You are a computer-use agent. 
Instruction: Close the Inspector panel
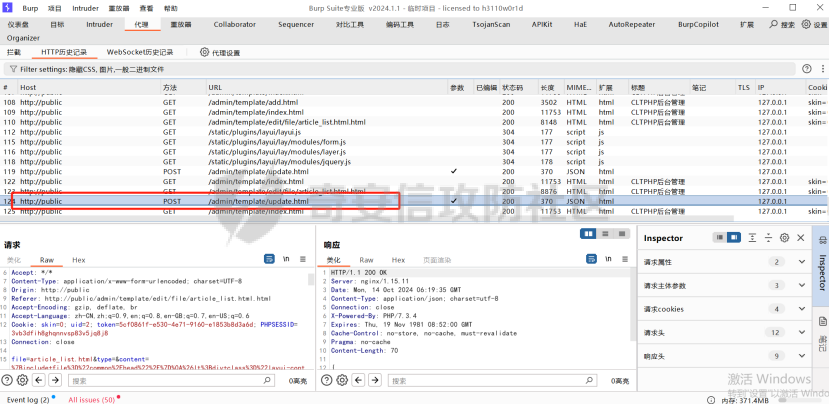coord(801,238)
